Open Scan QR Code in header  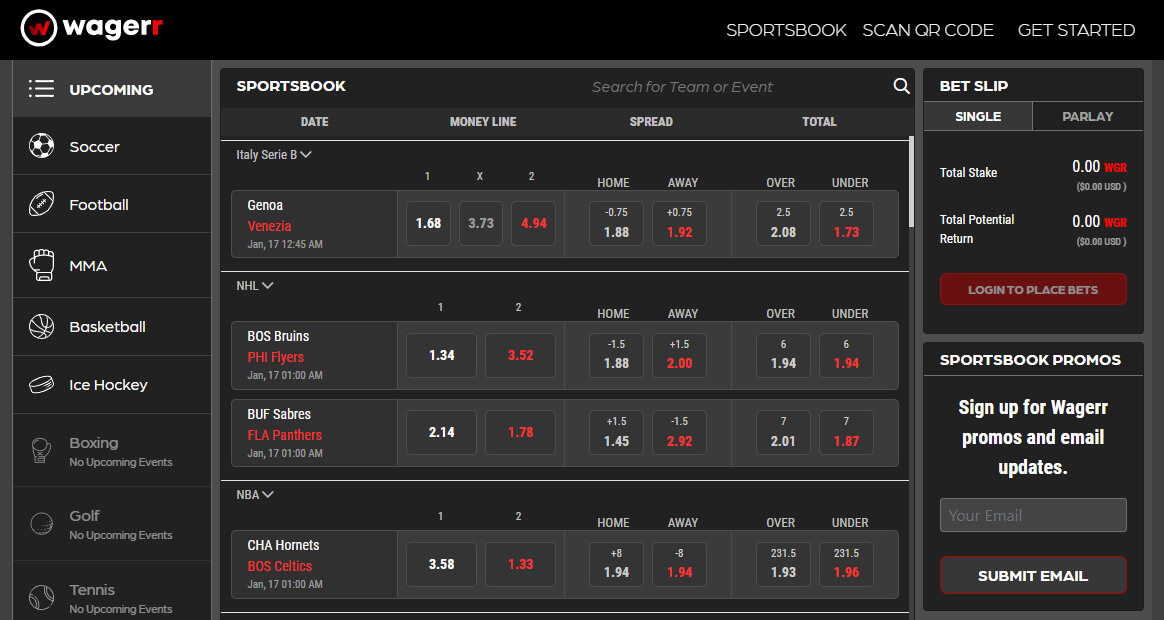point(927,30)
